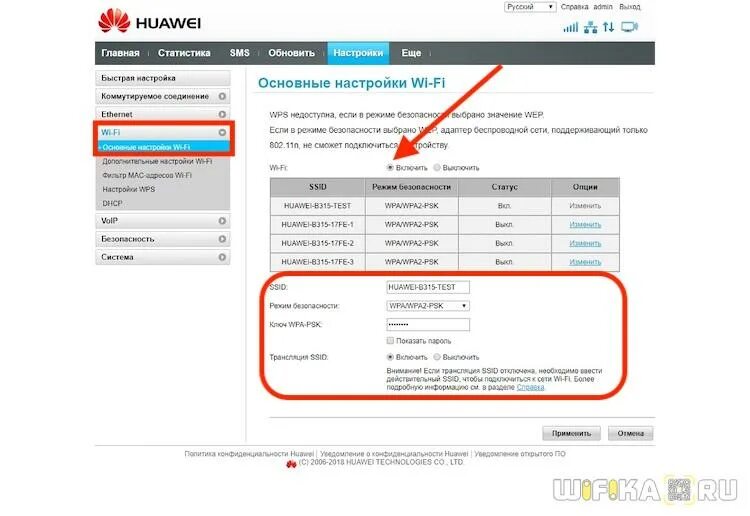Click Изменить for HUAWEI-B315-17FE-2 row

tap(585, 243)
